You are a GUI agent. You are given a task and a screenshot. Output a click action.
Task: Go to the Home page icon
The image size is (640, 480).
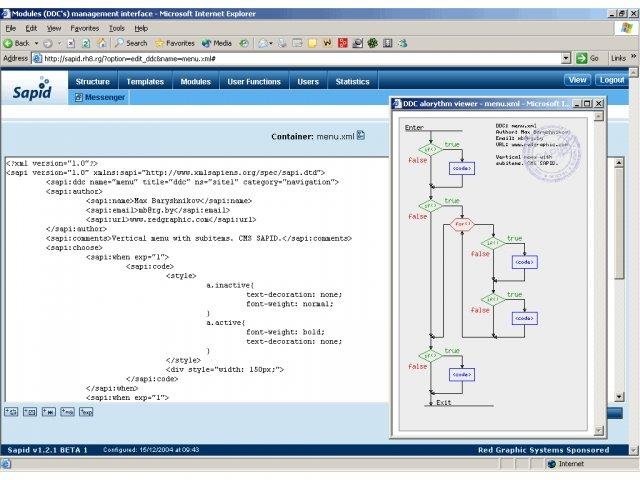point(101,43)
